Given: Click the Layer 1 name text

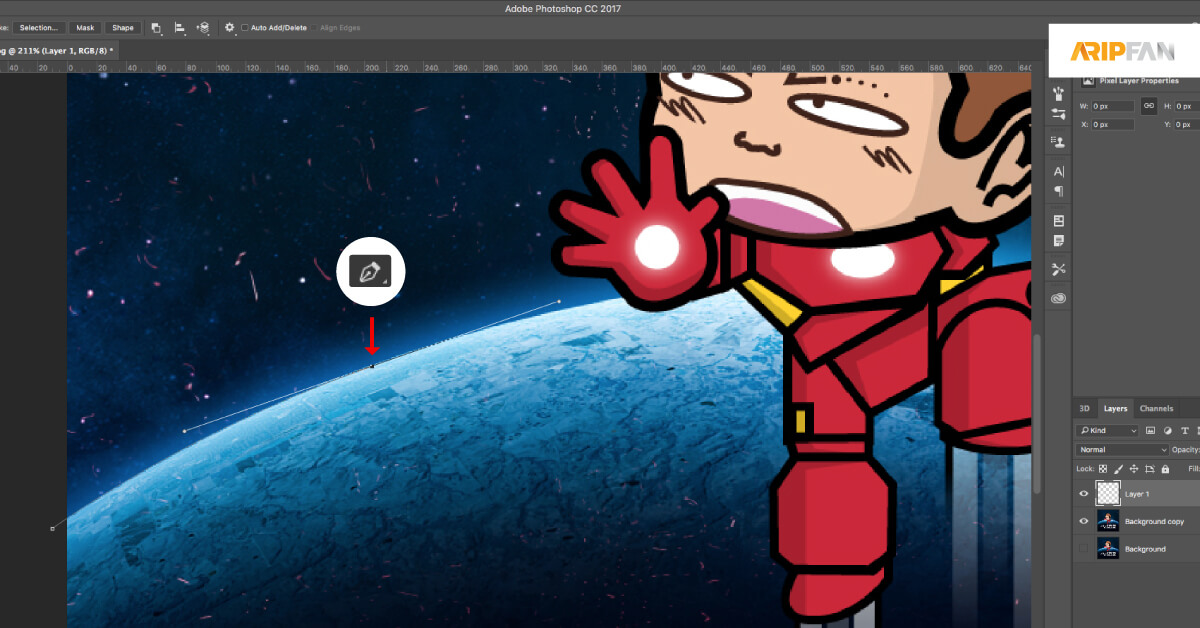Looking at the screenshot, I should pyautogui.click(x=1137, y=494).
